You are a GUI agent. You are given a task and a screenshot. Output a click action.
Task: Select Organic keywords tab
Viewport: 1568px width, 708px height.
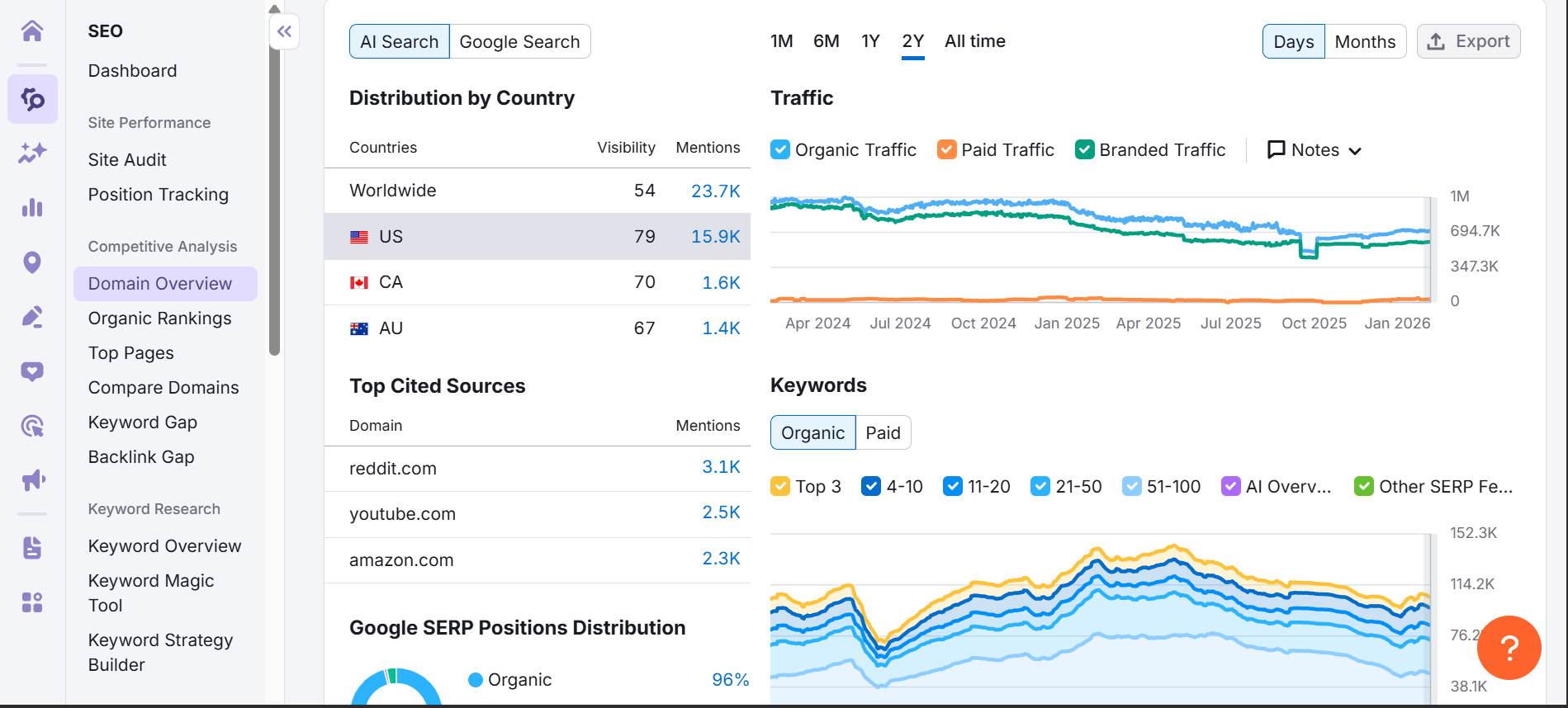pyautogui.click(x=813, y=432)
